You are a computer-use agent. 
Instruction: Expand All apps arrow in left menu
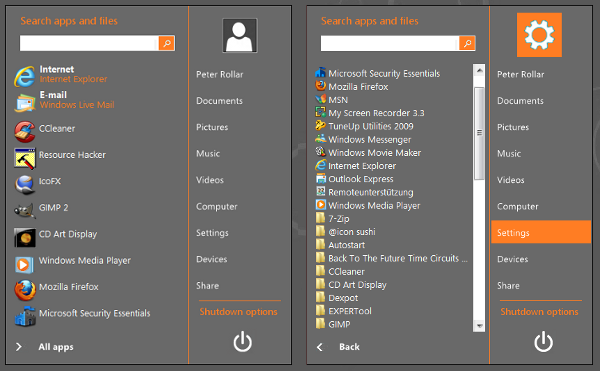click(19, 347)
